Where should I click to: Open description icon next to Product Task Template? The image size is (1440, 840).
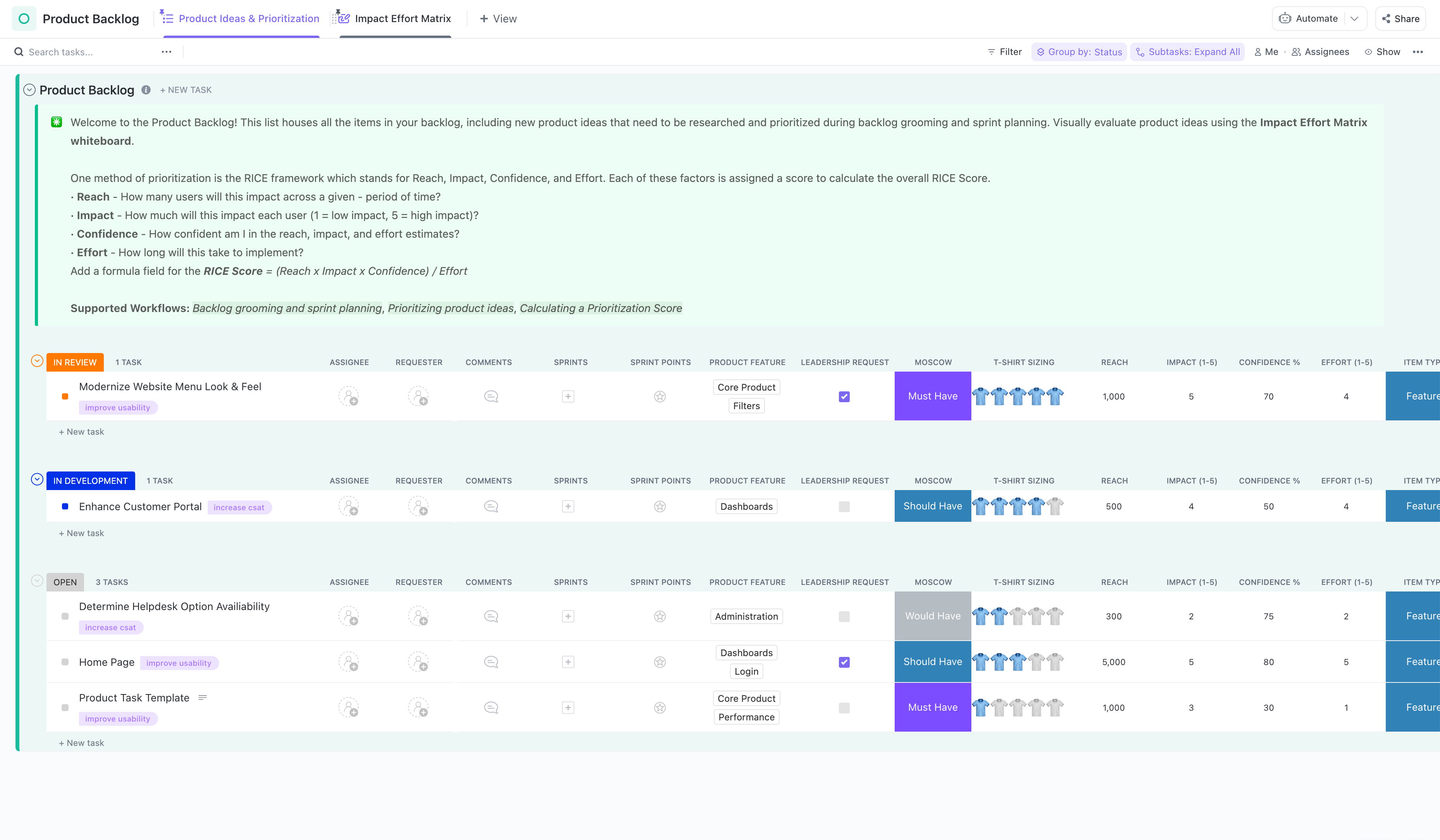pos(202,698)
